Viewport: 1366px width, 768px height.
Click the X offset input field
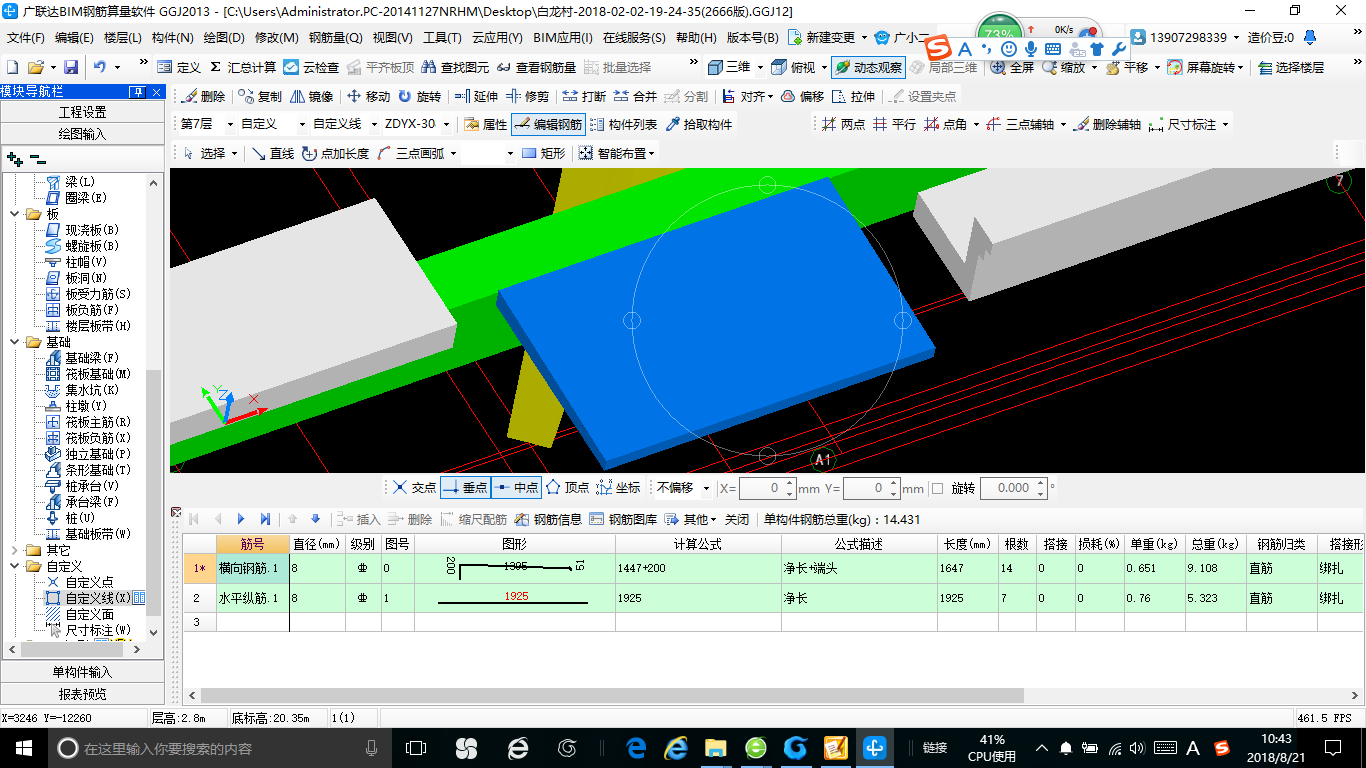[768, 488]
